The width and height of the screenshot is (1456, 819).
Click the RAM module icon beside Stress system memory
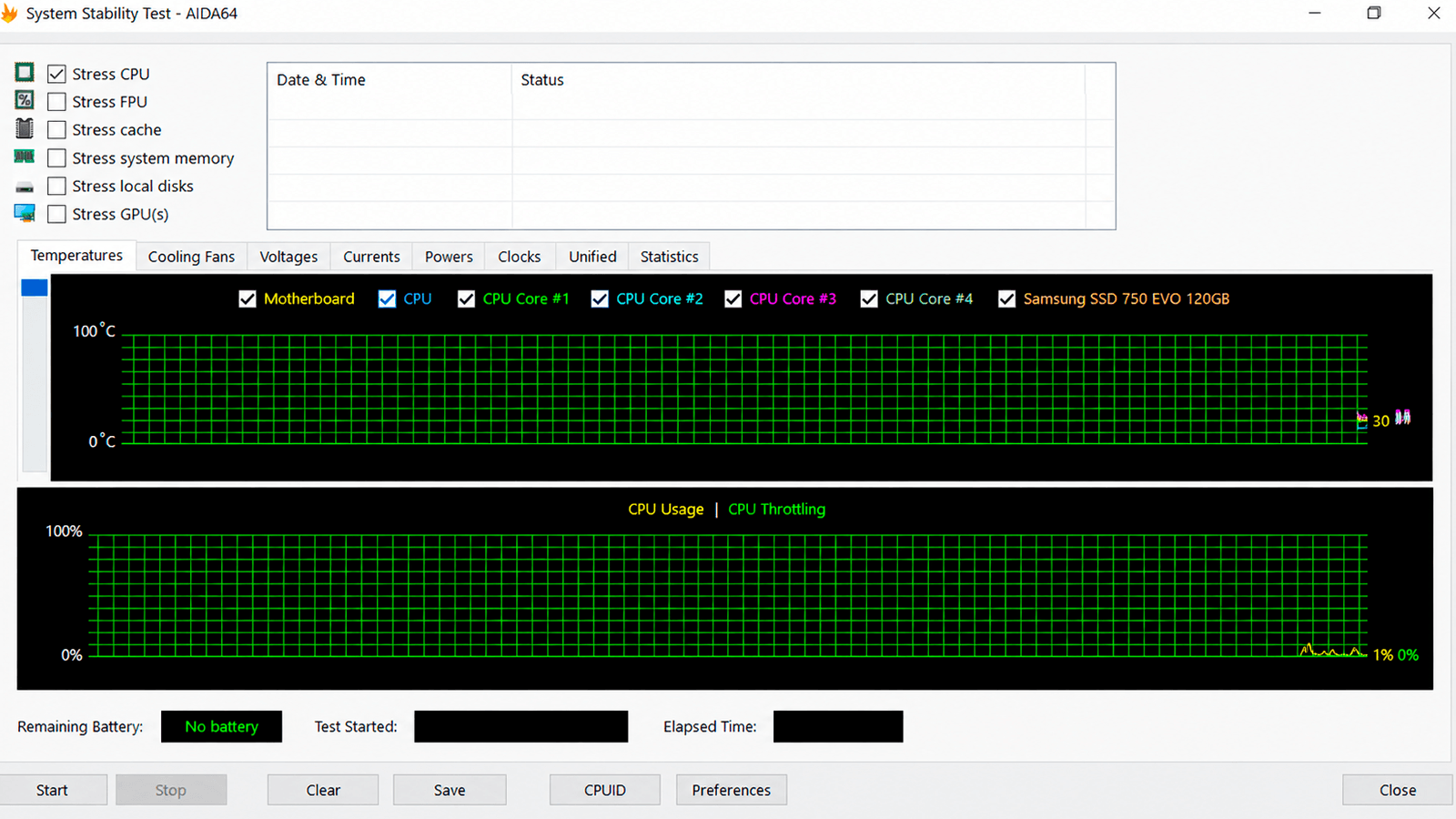(25, 157)
